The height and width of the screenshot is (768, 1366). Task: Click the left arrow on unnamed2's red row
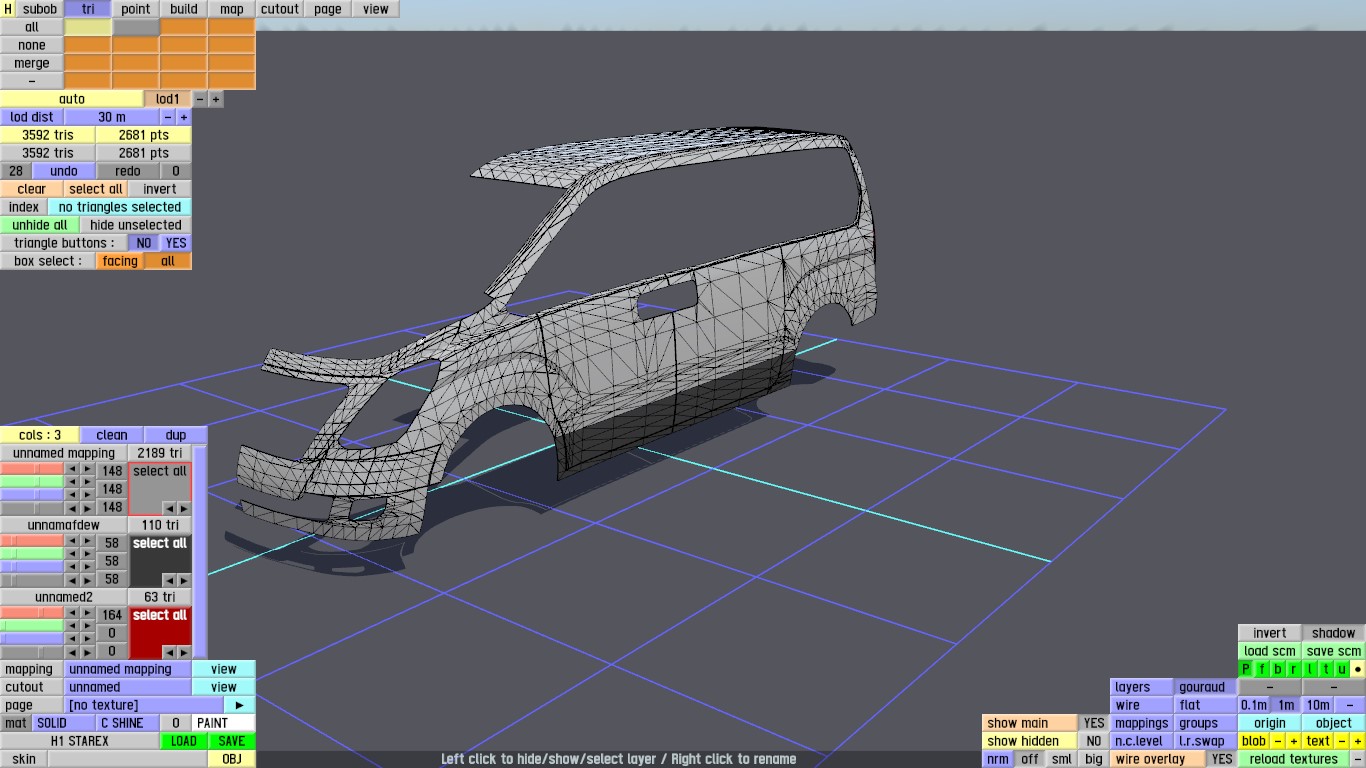(x=72, y=613)
